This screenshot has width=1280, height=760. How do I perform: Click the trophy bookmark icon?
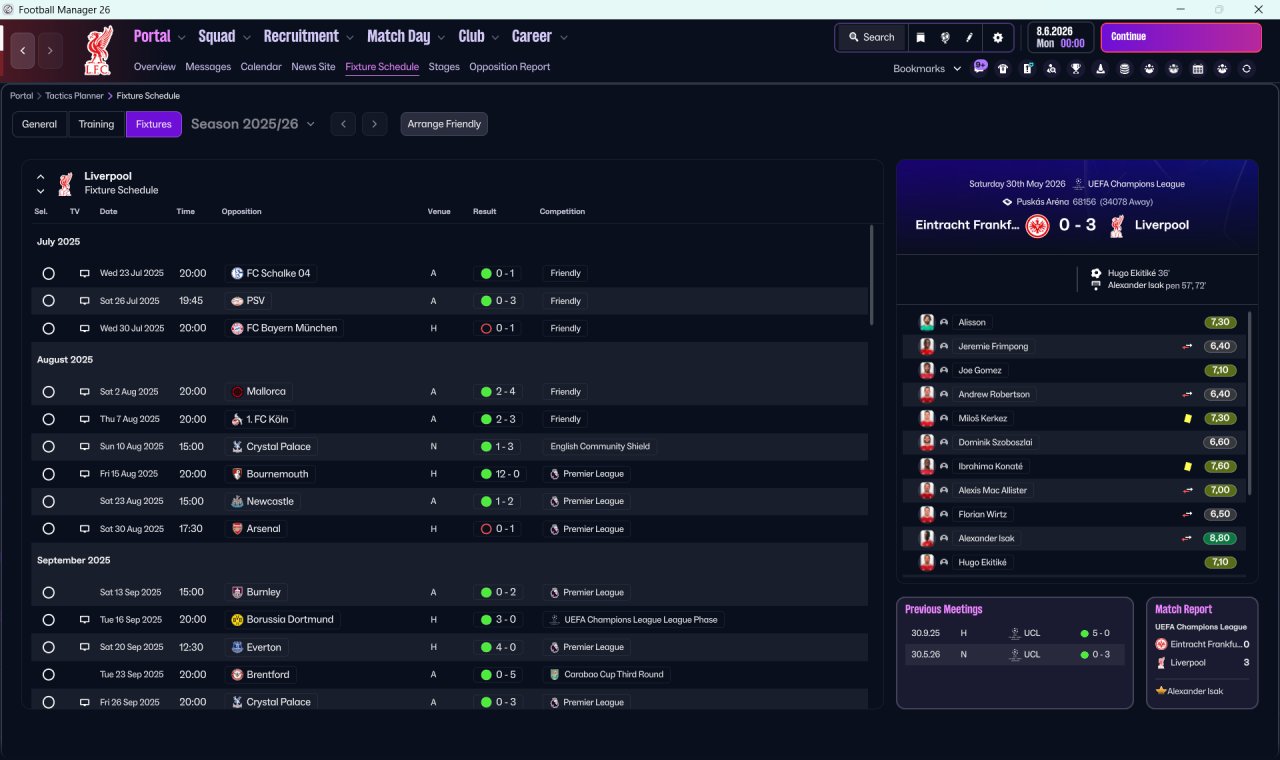click(1076, 69)
